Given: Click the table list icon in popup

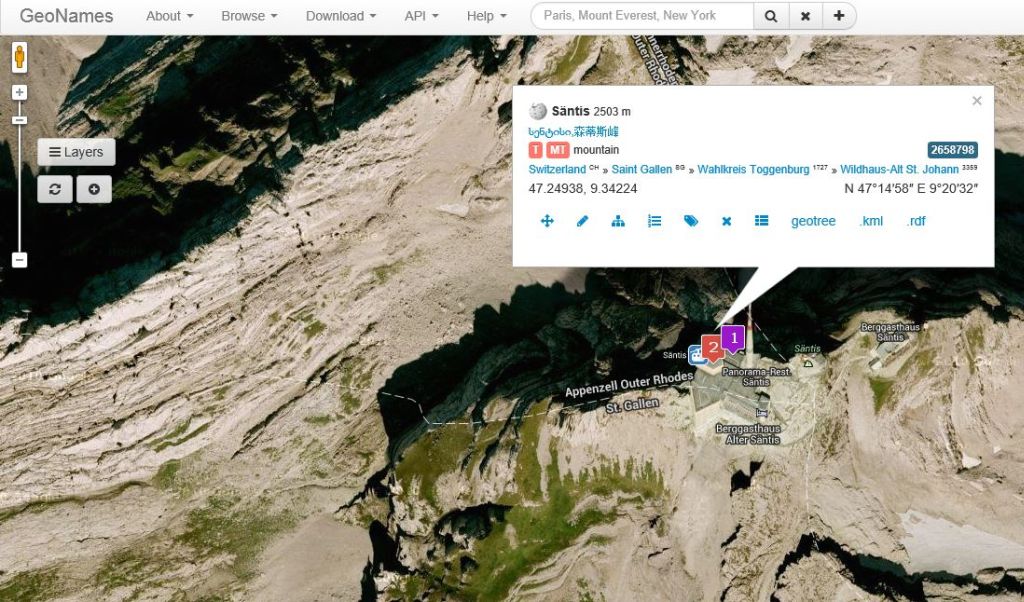Looking at the screenshot, I should click(761, 221).
